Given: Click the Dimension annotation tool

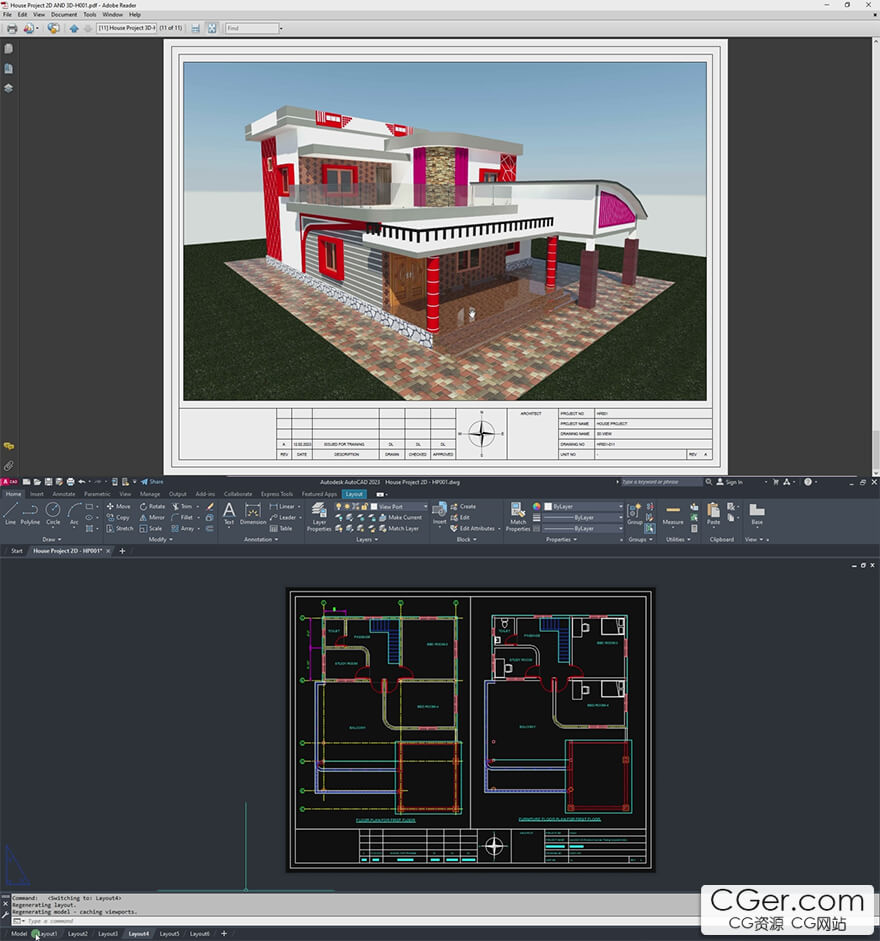Looking at the screenshot, I should point(253,512).
